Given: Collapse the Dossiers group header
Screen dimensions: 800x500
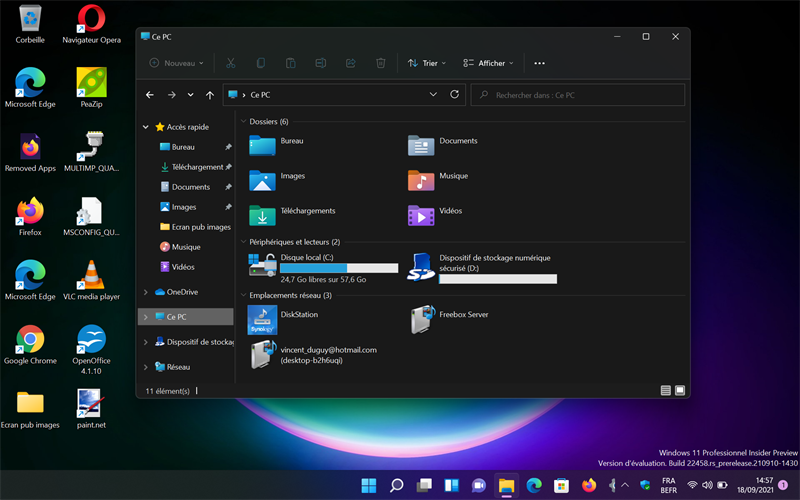Looking at the screenshot, I should pos(243,121).
